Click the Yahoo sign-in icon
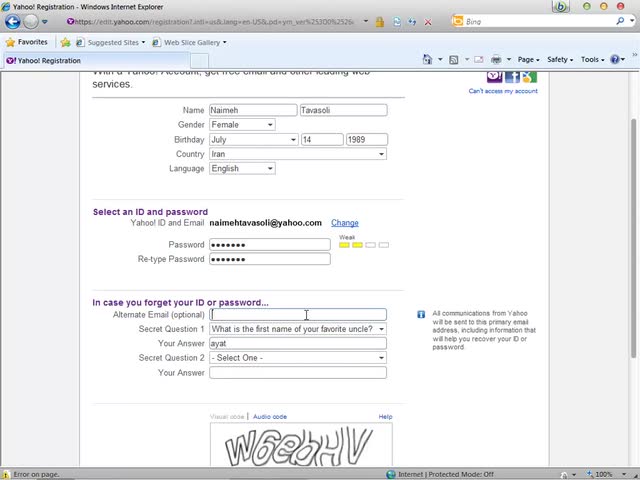The image size is (640, 480). (x=494, y=76)
